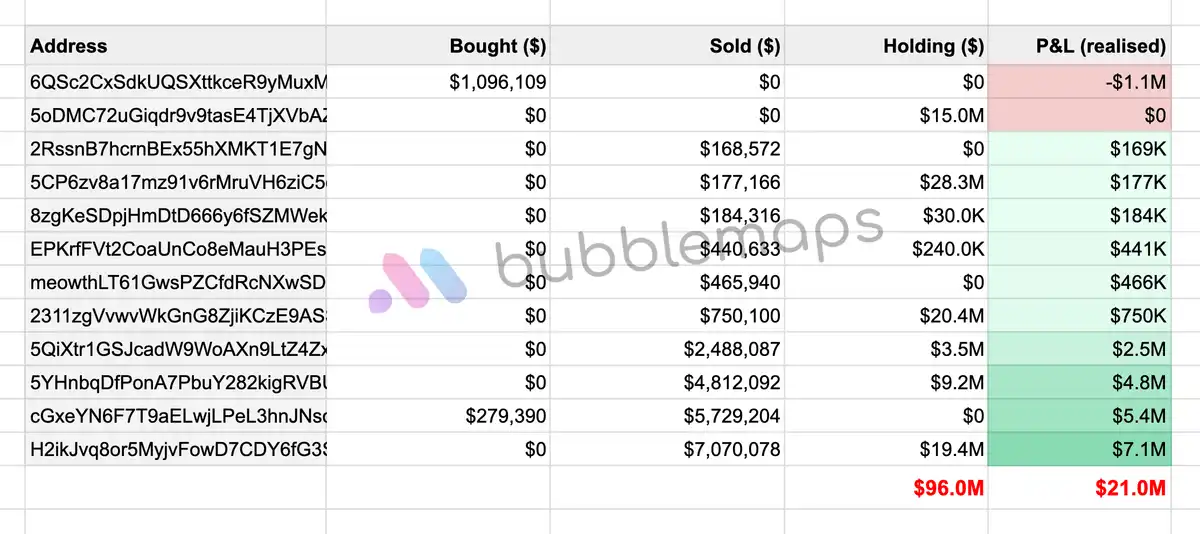Click the red -$1.1M P&L cell
The height and width of the screenshot is (534, 1200).
[x=1080, y=82]
